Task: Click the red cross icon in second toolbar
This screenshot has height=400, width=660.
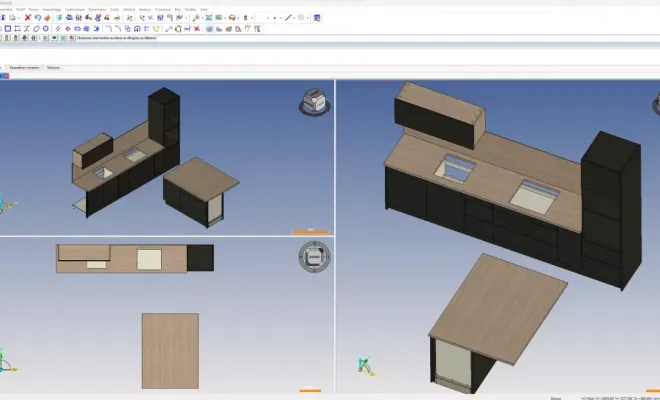Action: [197, 29]
